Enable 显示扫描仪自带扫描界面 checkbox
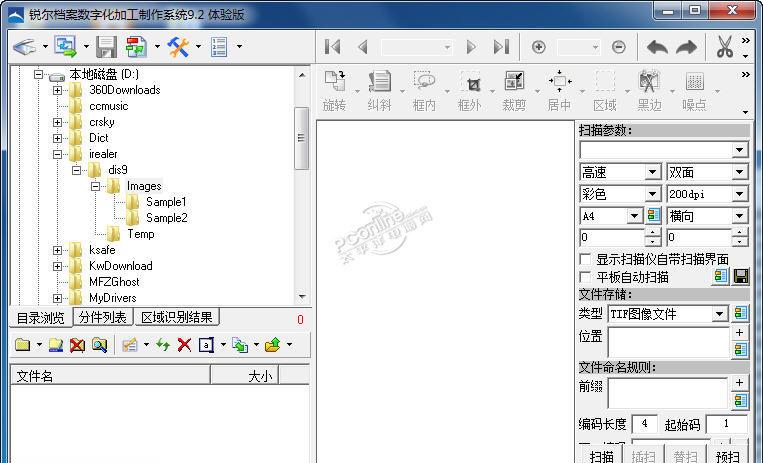 (586, 259)
